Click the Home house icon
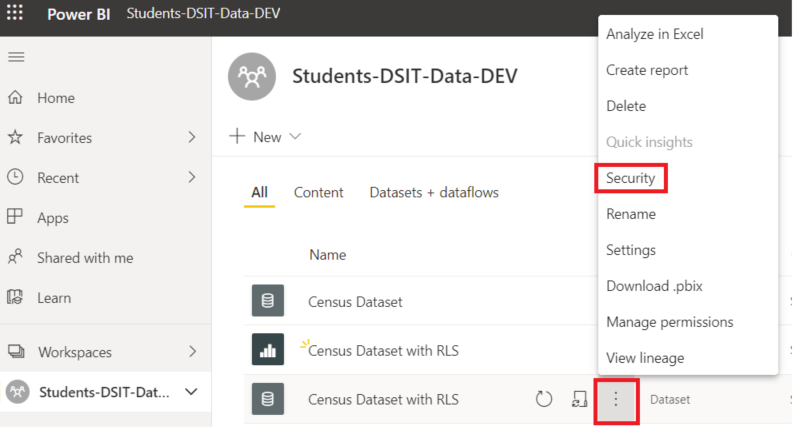The image size is (797, 430). [x=15, y=97]
